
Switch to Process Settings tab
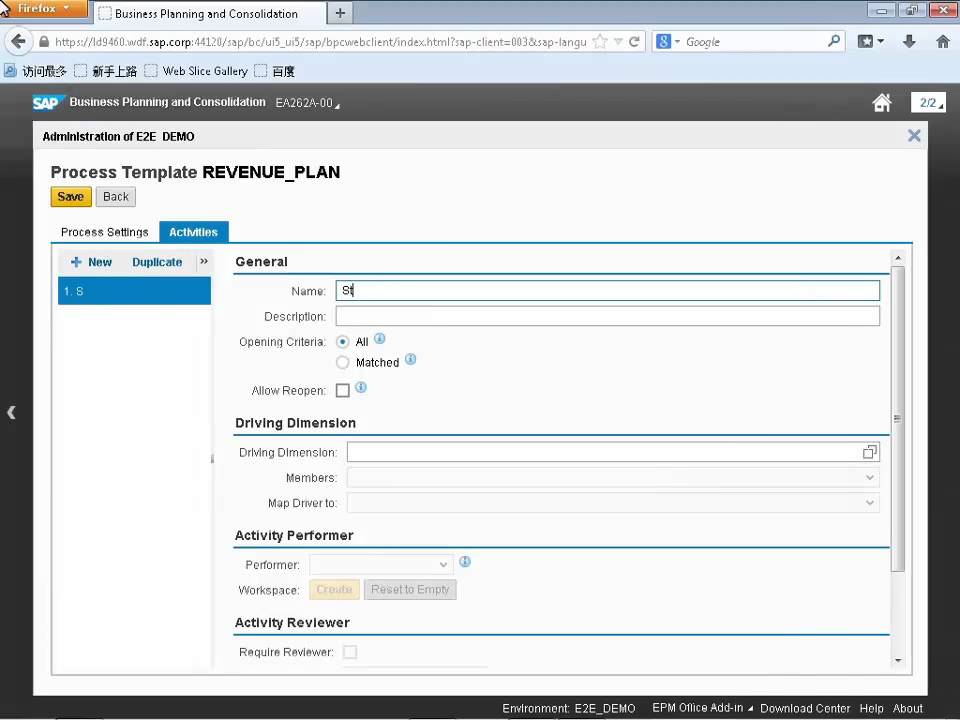pyautogui.click(x=105, y=232)
